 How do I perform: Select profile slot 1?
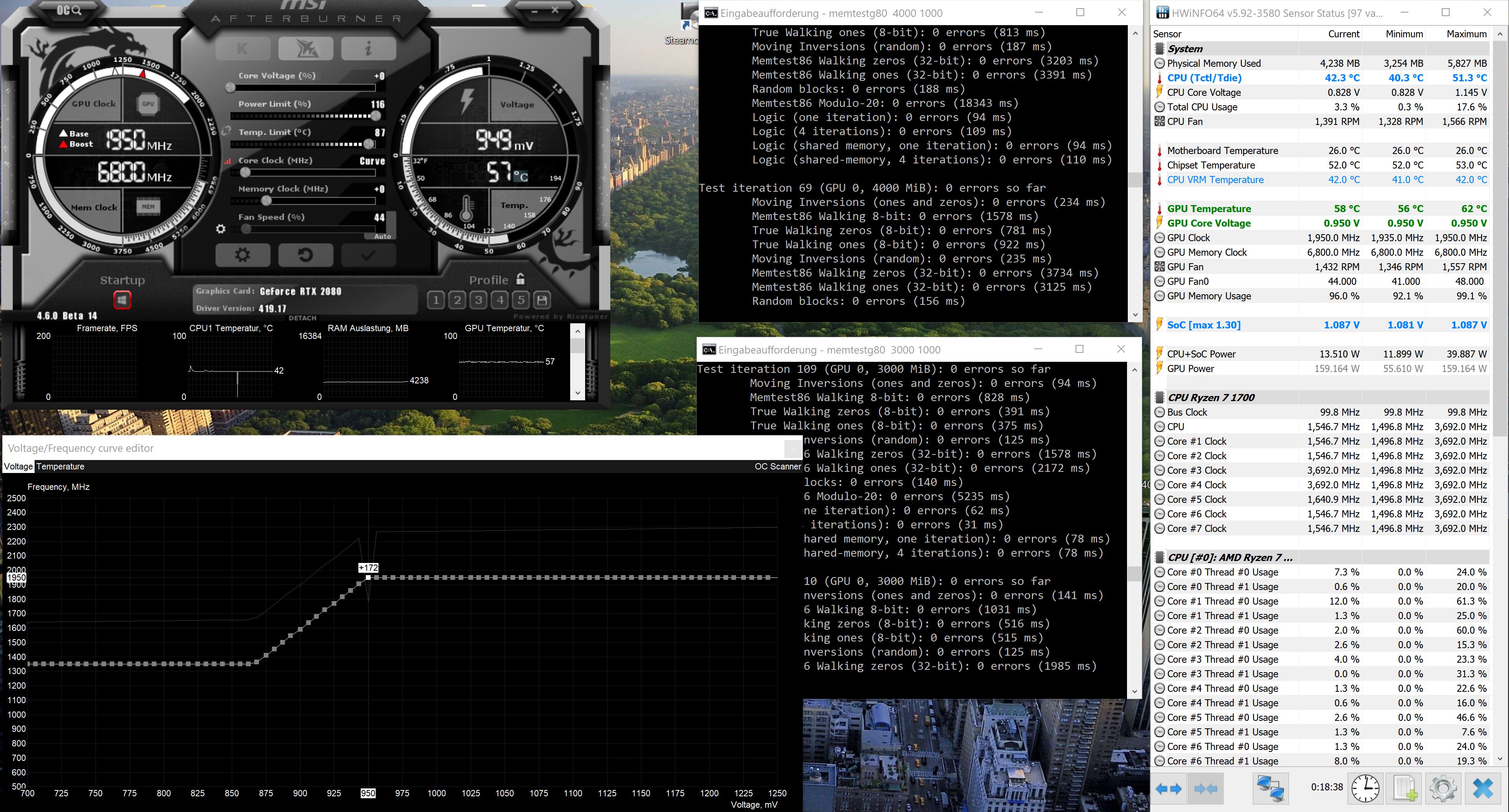[x=435, y=301]
